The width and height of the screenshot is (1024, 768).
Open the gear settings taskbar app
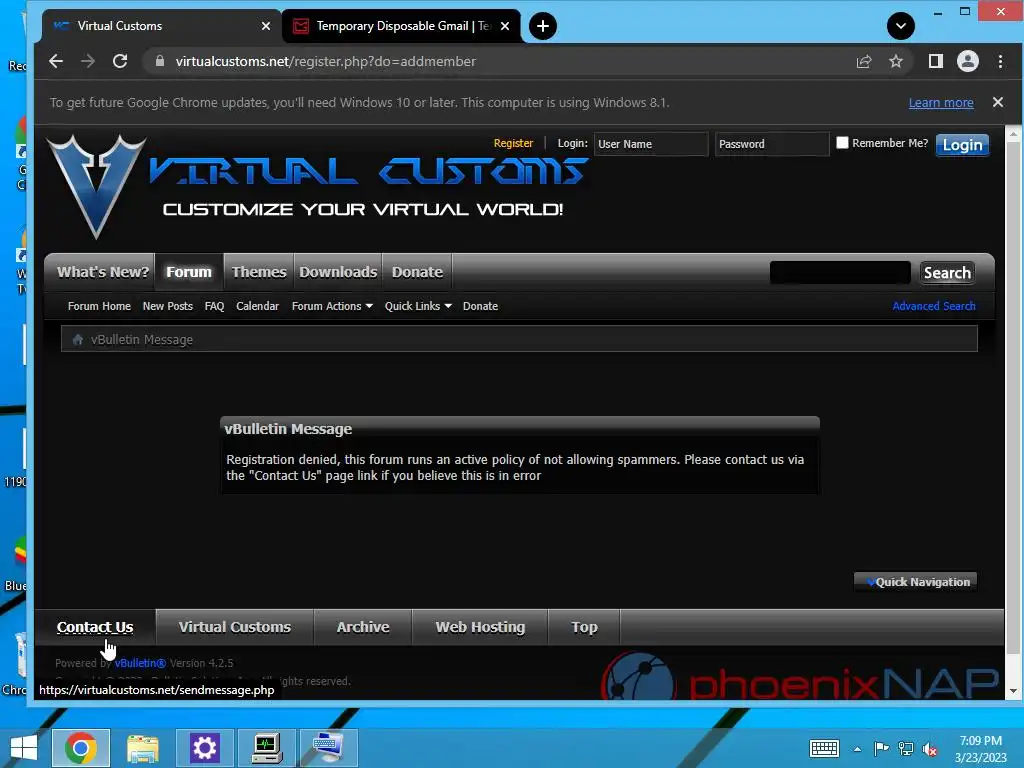click(204, 748)
